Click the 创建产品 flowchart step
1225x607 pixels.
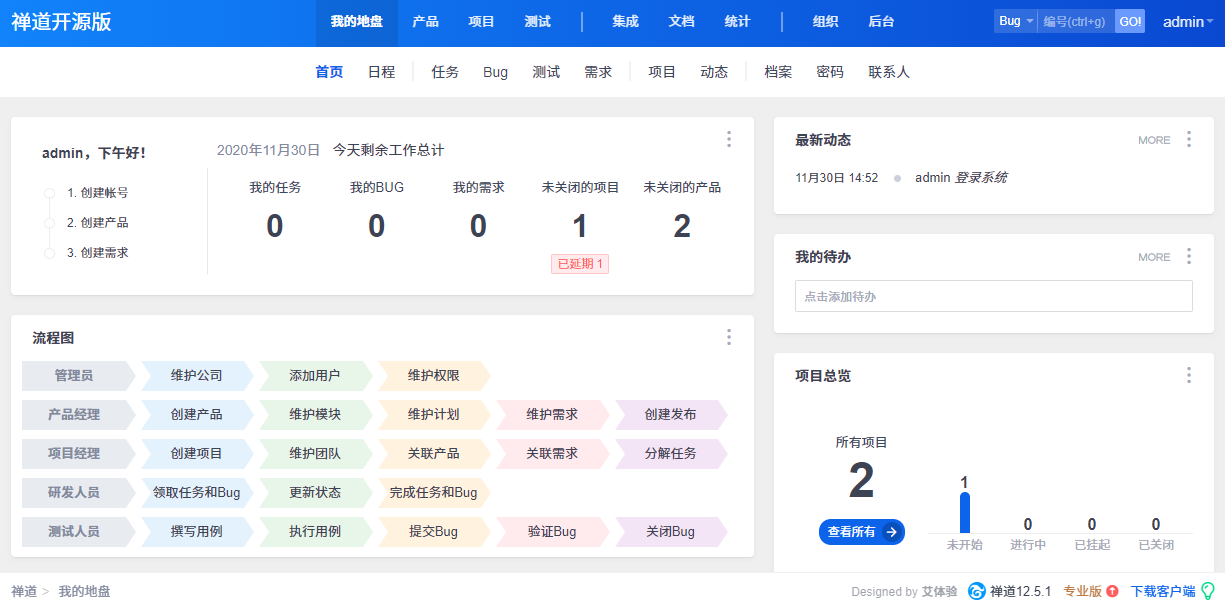(197, 414)
